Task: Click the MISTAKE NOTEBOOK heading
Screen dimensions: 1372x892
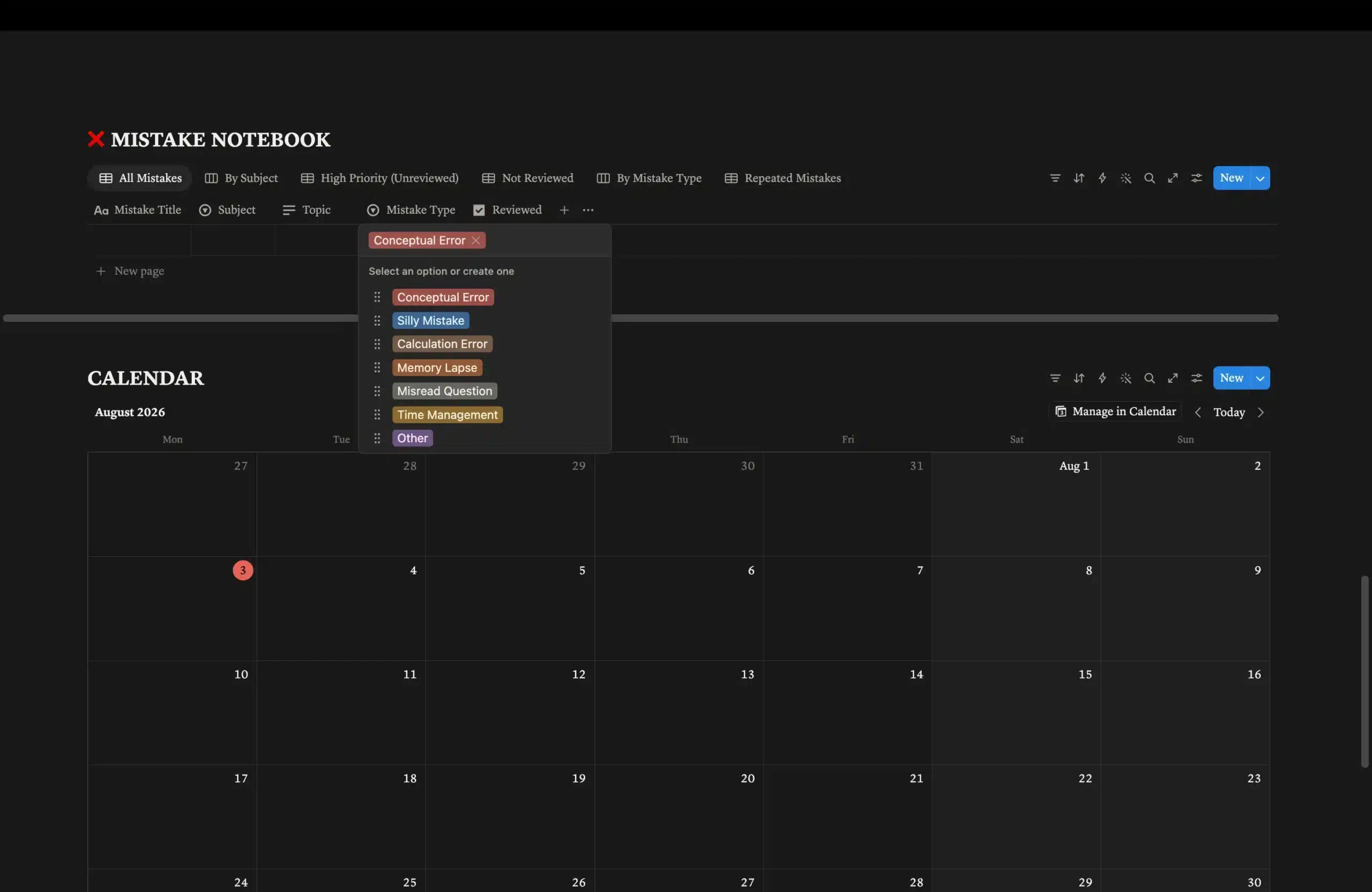Action: pos(220,139)
